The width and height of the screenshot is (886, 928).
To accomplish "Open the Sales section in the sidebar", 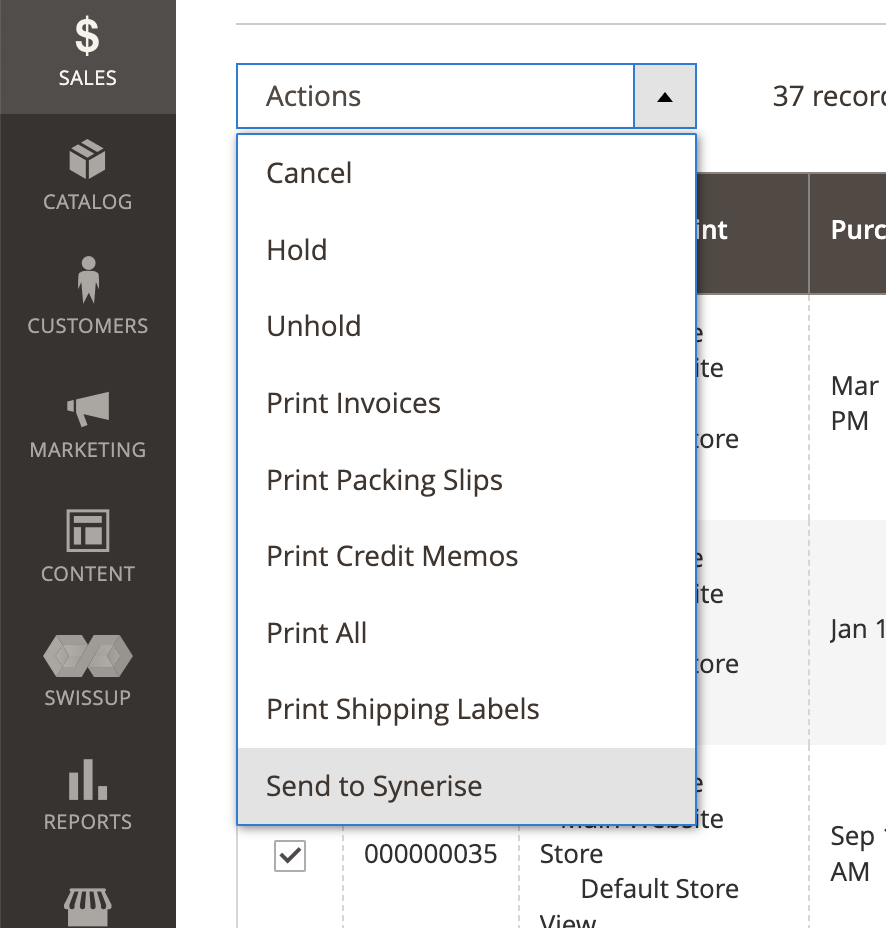I will tap(88, 55).
